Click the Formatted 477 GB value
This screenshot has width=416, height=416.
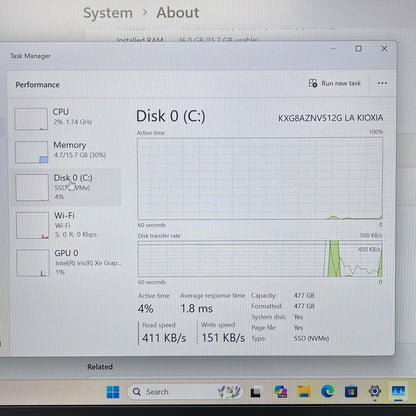[304, 306]
